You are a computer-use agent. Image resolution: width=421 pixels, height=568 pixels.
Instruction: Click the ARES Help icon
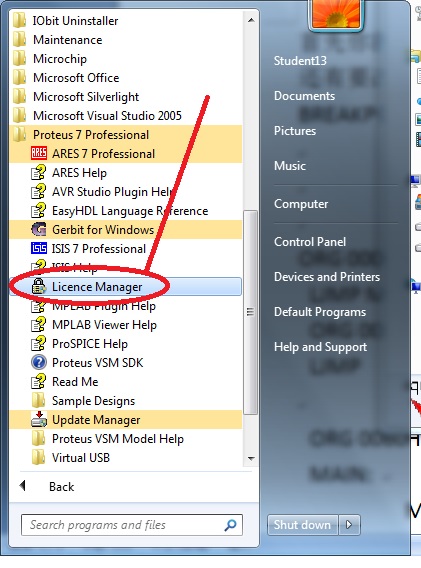click(39, 172)
